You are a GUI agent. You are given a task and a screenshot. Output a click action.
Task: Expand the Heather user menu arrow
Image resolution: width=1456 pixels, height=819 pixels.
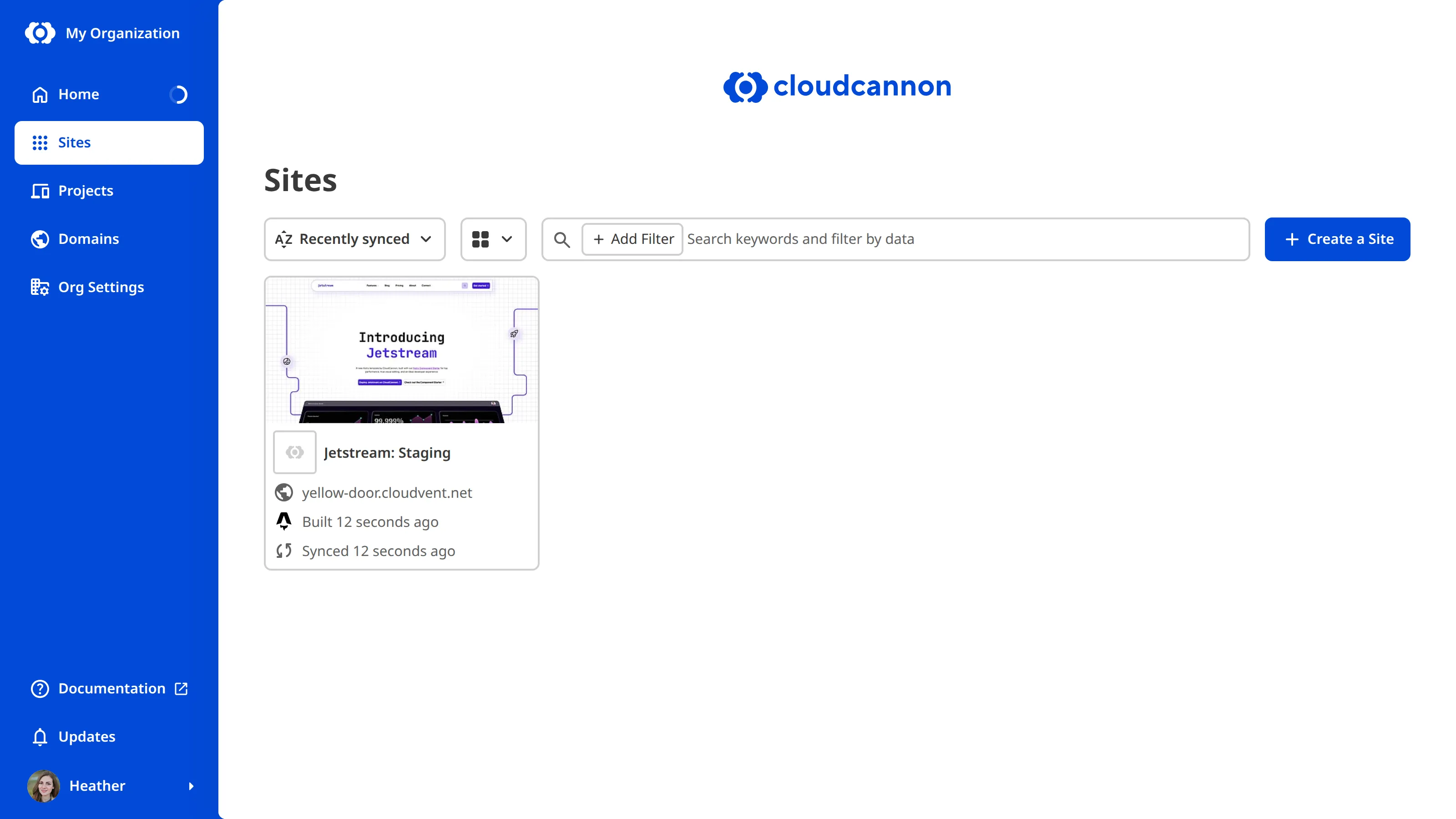click(191, 786)
